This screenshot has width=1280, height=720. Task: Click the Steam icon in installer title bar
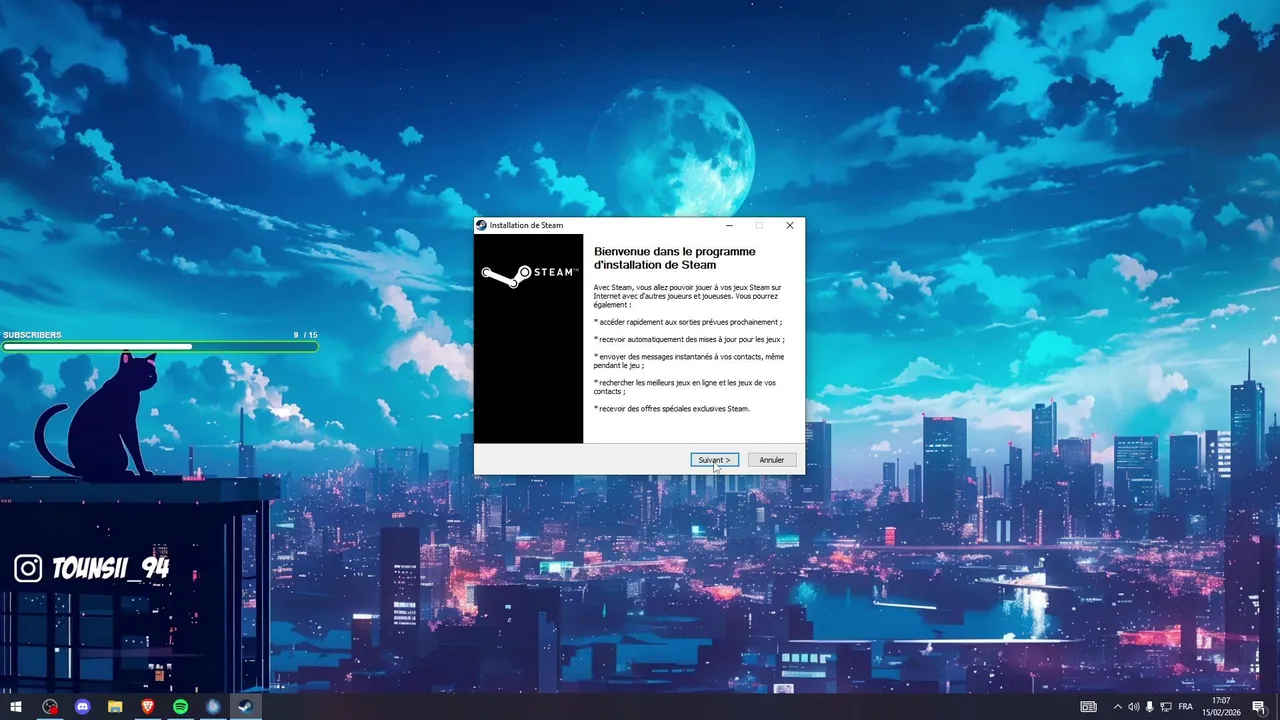click(481, 225)
